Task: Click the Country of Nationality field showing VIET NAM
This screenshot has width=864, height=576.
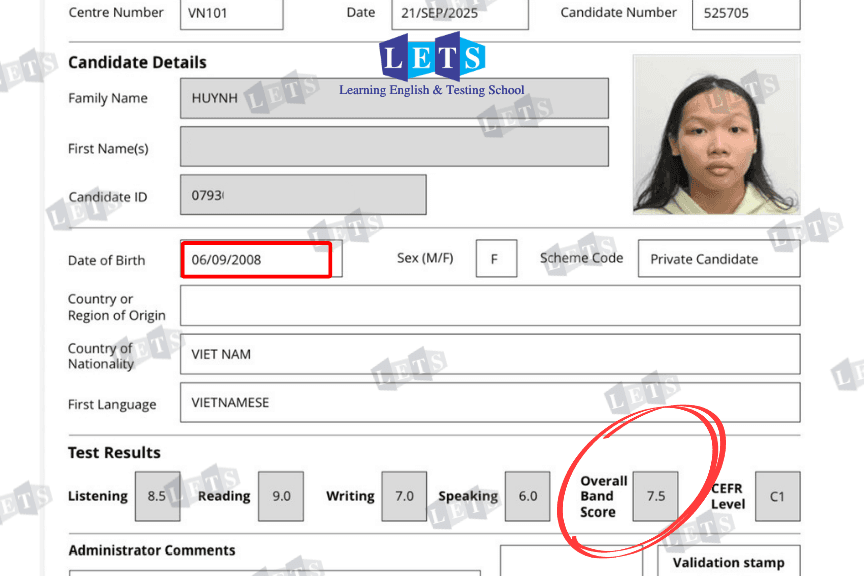Action: click(489, 354)
